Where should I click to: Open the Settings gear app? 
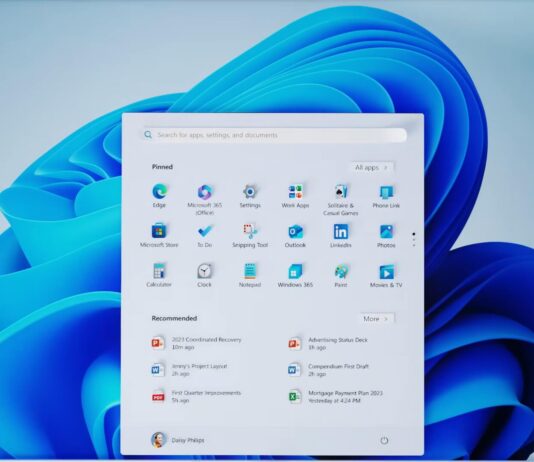[250, 196]
